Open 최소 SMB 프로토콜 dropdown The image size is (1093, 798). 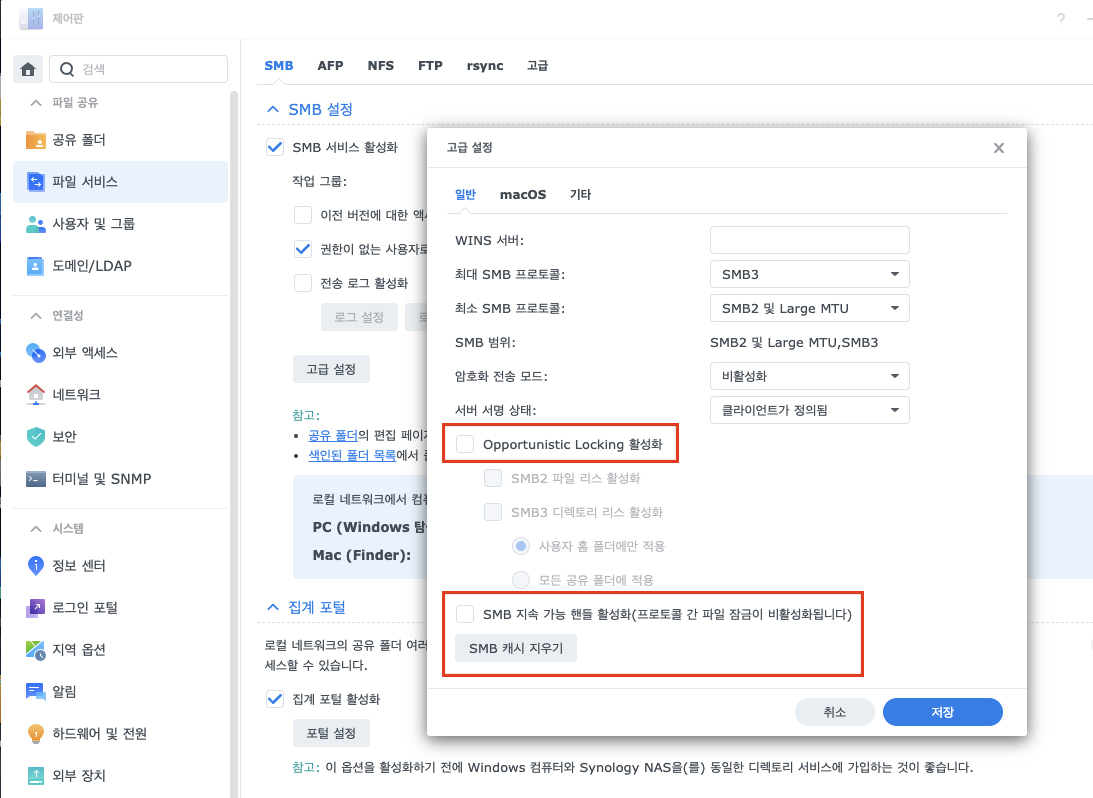(809, 308)
